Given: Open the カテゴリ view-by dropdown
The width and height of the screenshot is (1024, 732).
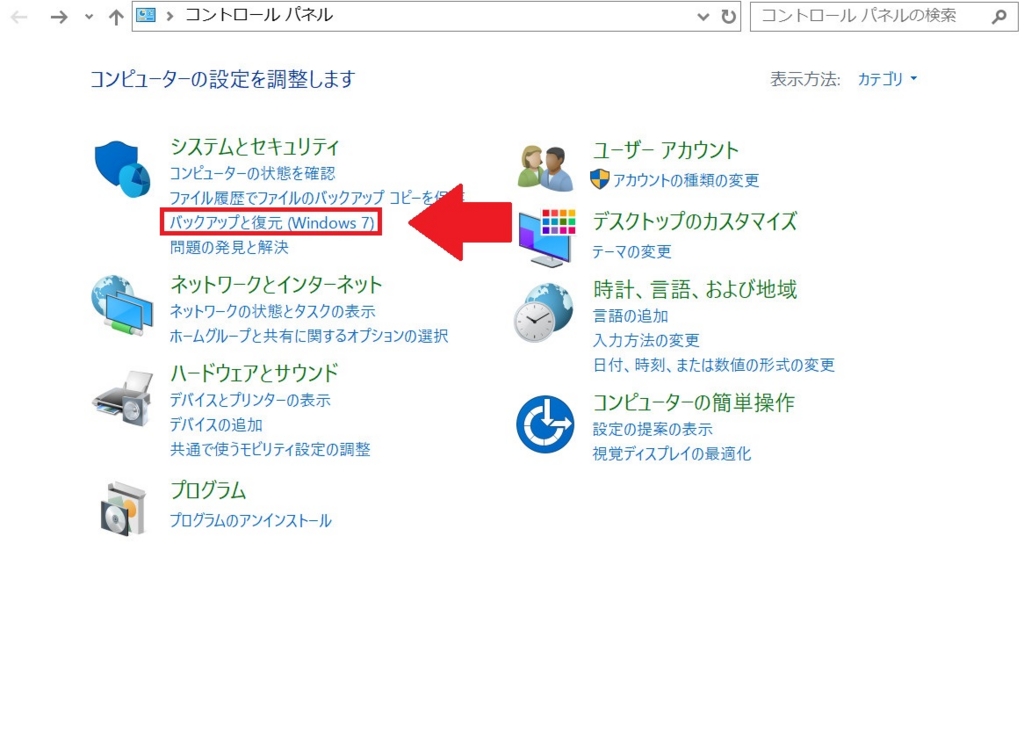Looking at the screenshot, I should (x=887, y=79).
